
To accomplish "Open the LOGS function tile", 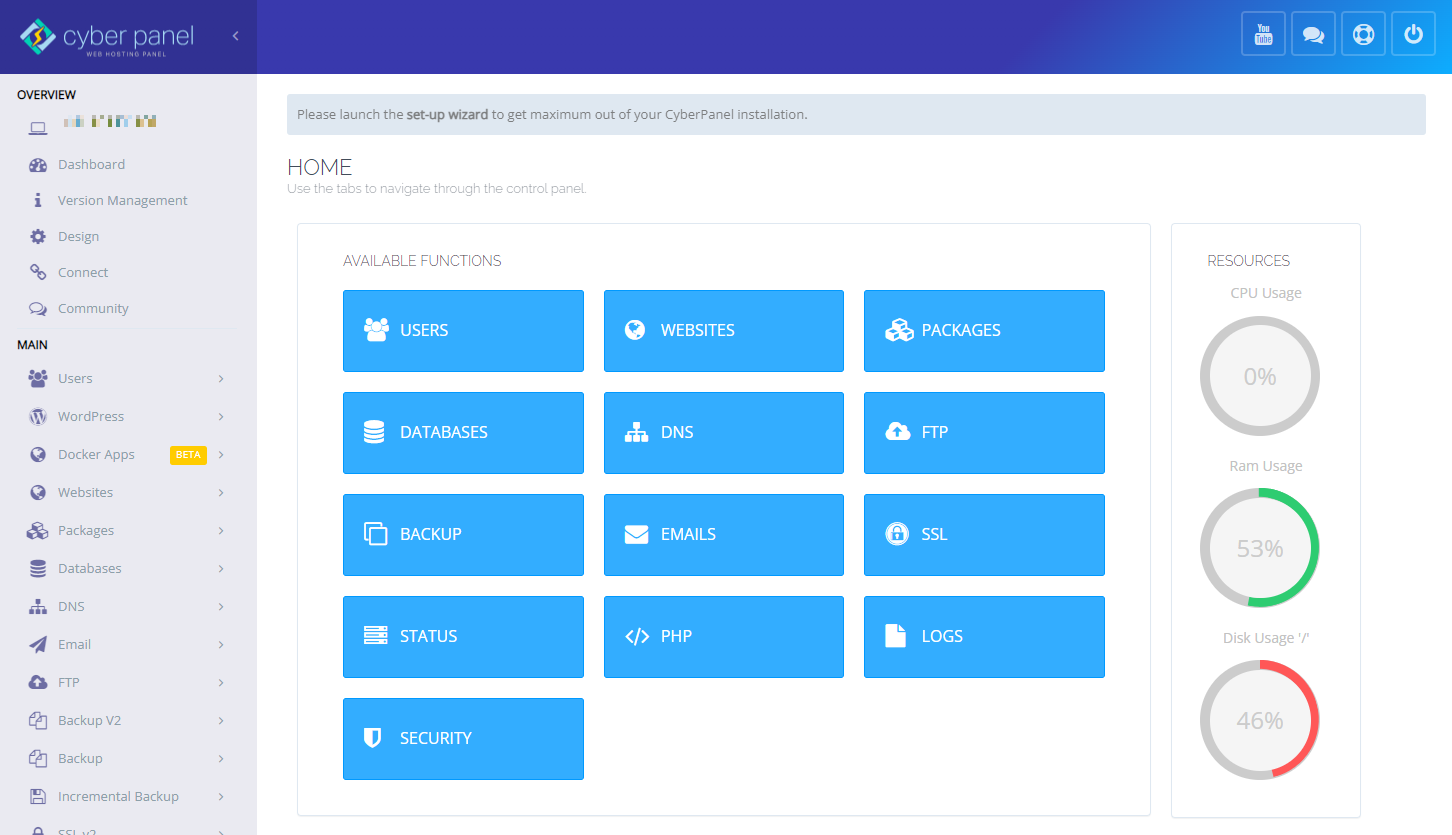I will tap(984, 637).
